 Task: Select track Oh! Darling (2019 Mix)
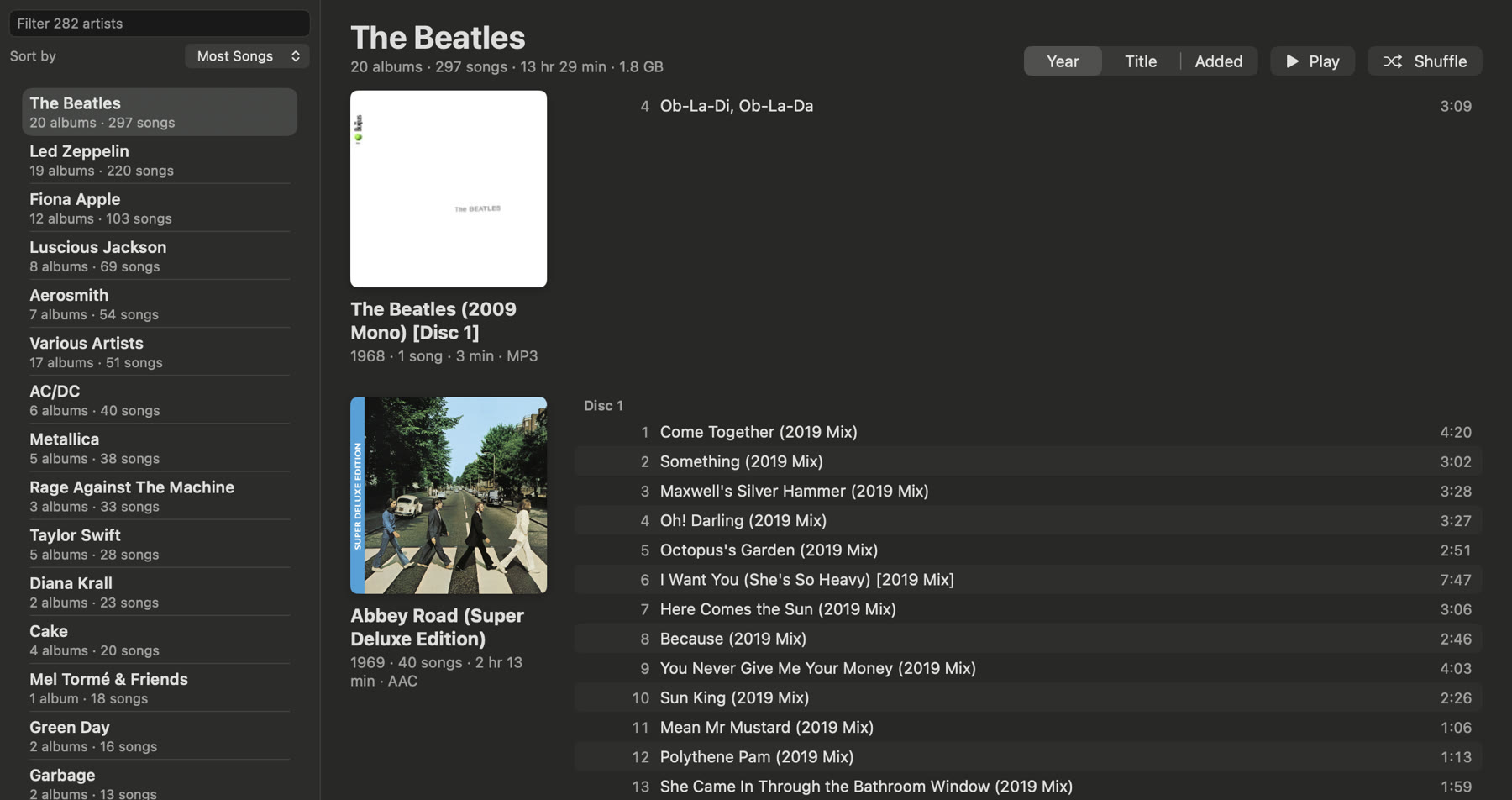[1028, 520]
